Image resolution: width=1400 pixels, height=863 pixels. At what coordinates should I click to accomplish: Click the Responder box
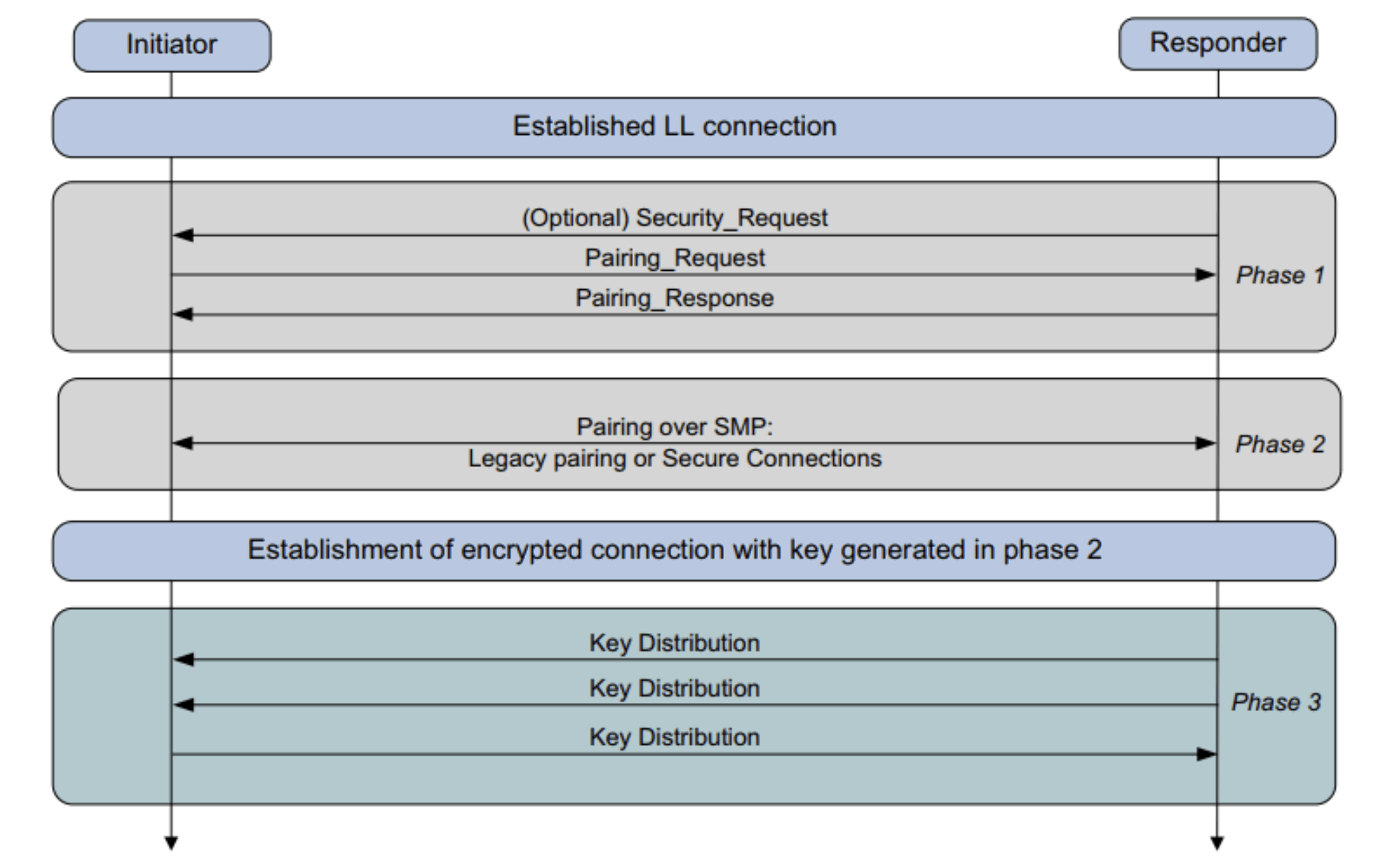[x=1217, y=43]
